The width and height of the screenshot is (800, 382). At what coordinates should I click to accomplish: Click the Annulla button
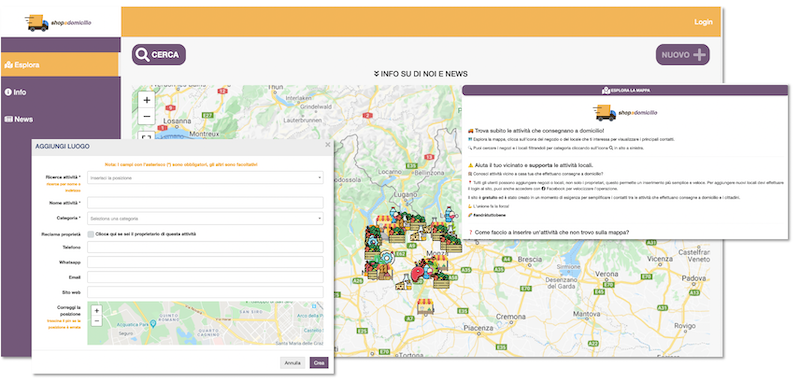tap(293, 363)
